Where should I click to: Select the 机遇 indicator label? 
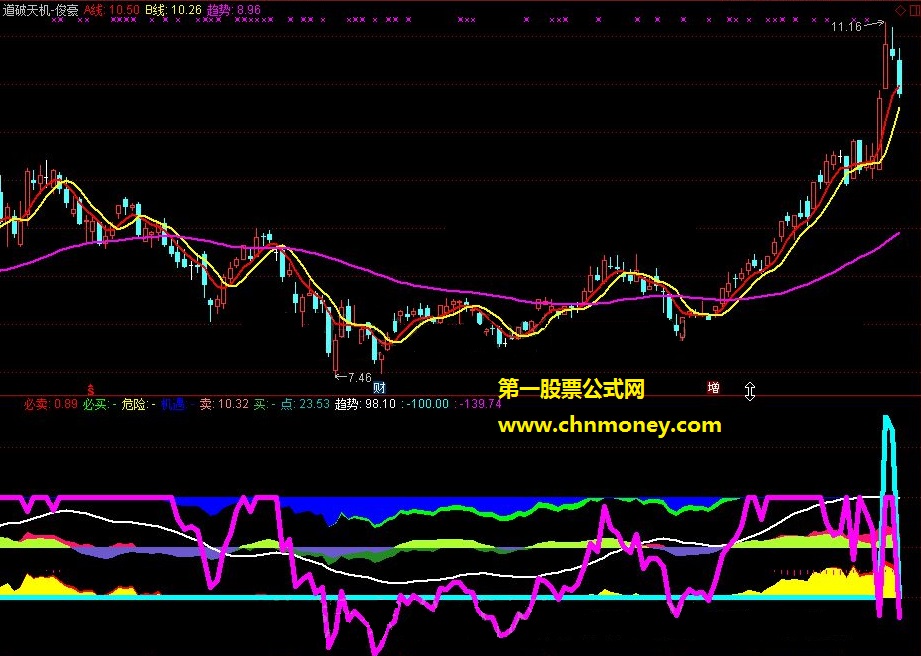[178, 404]
